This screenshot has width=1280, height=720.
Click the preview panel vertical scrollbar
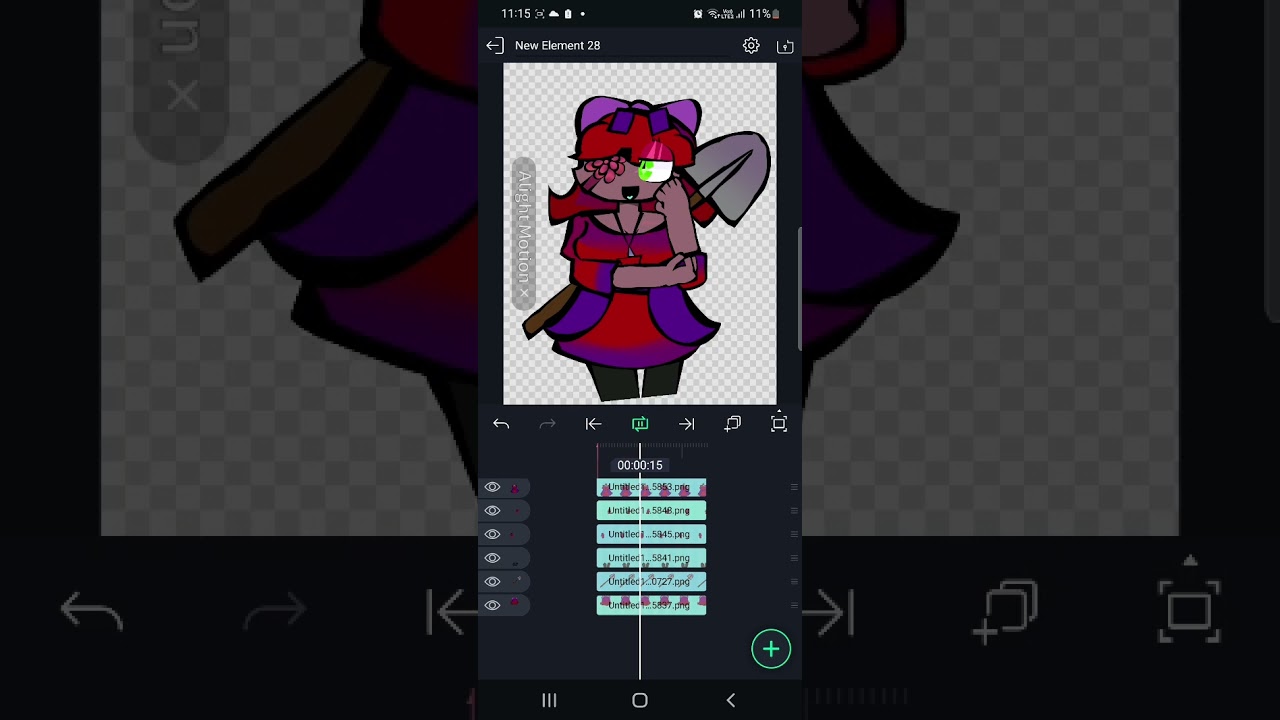(799, 290)
